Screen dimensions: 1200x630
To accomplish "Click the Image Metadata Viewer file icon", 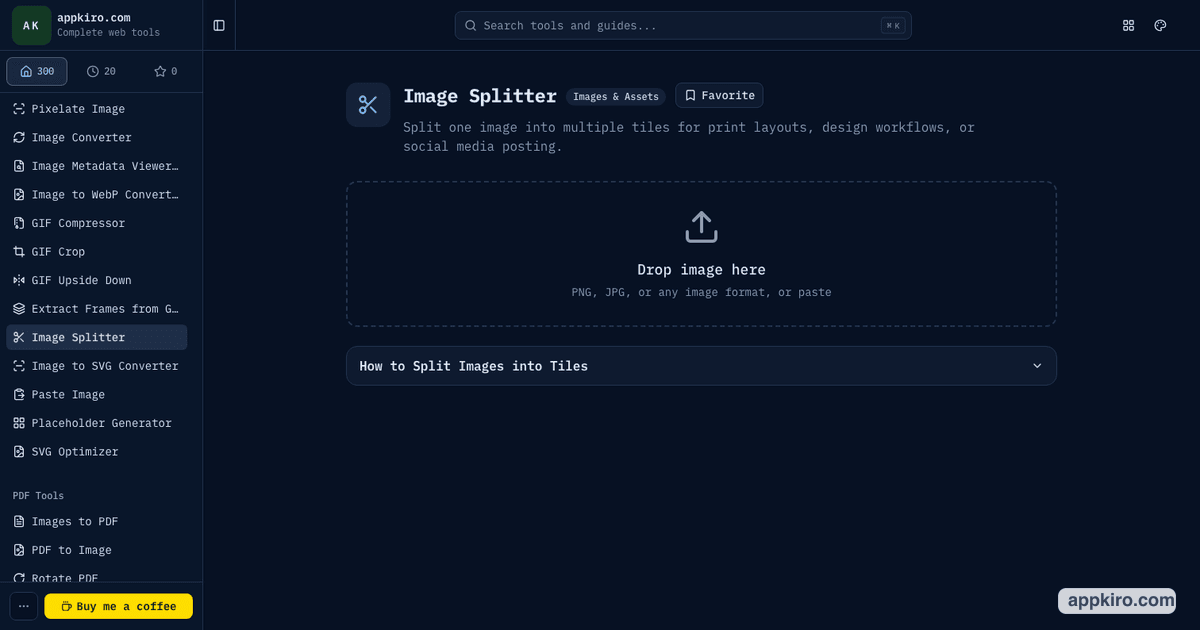I will pyautogui.click(x=18, y=166).
